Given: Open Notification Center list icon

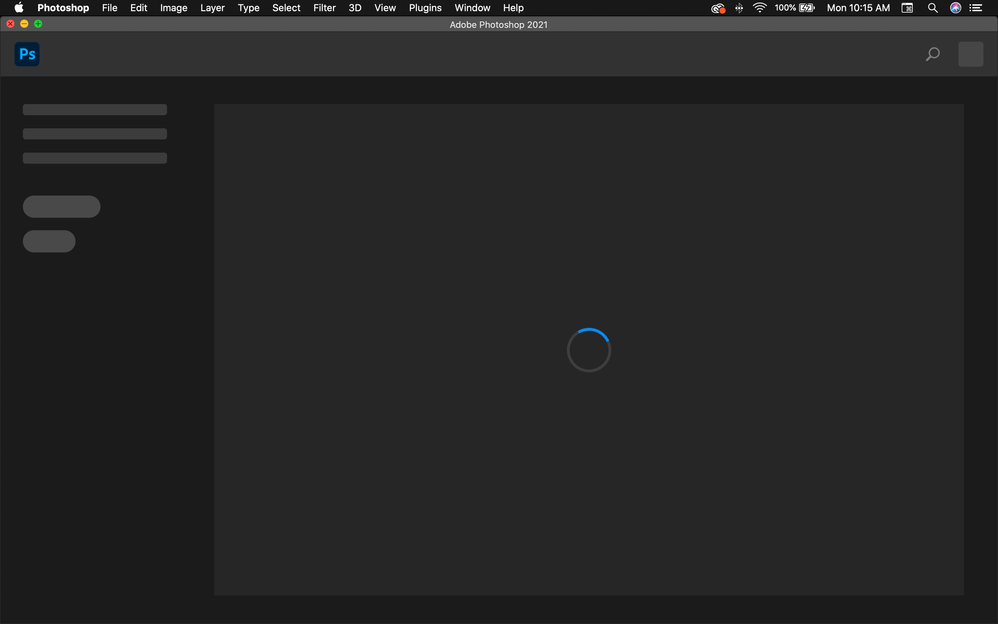Looking at the screenshot, I should [976, 8].
